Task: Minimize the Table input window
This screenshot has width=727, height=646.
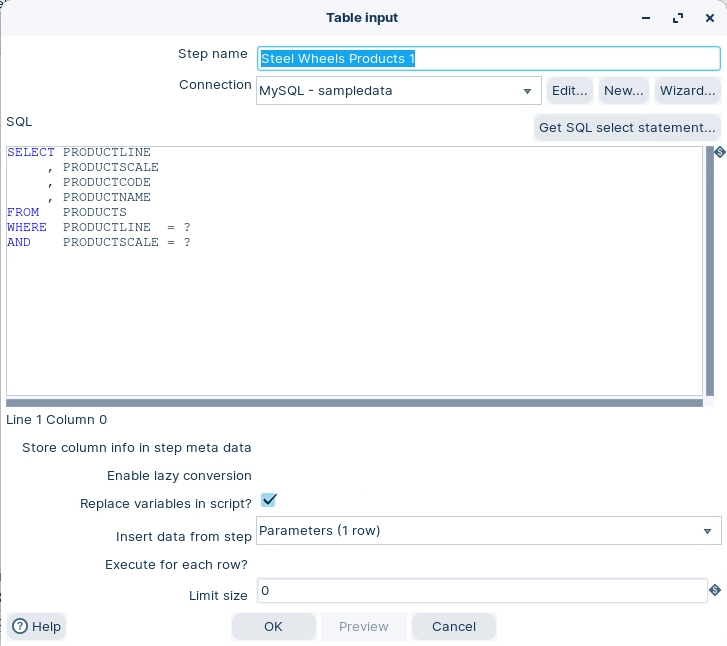Action: pos(646,18)
